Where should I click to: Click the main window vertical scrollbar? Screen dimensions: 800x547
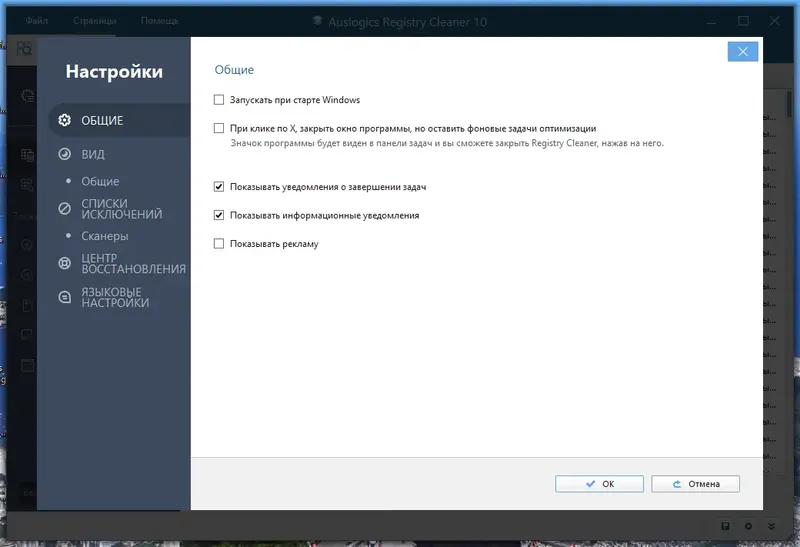click(x=789, y=105)
